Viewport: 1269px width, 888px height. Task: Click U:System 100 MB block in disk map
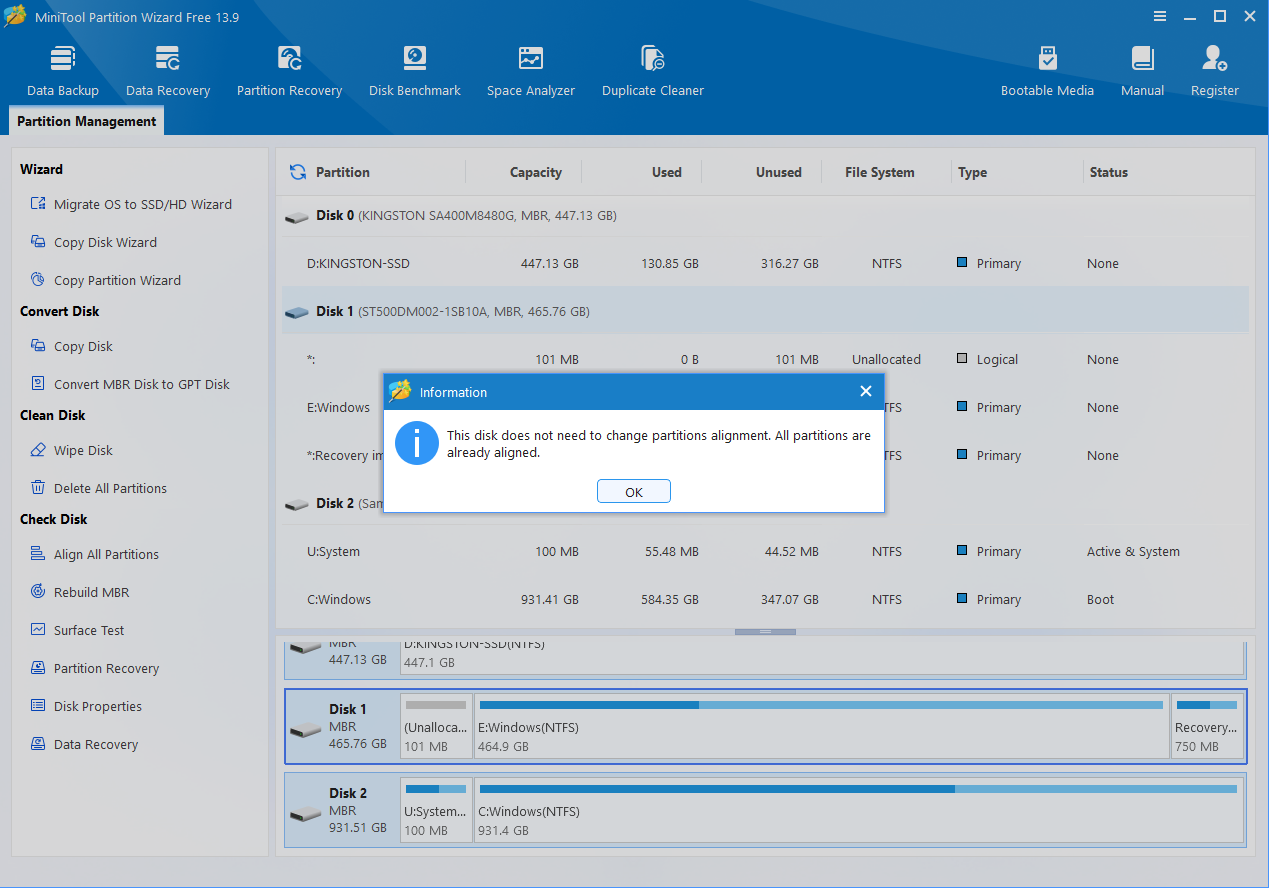tap(436, 810)
